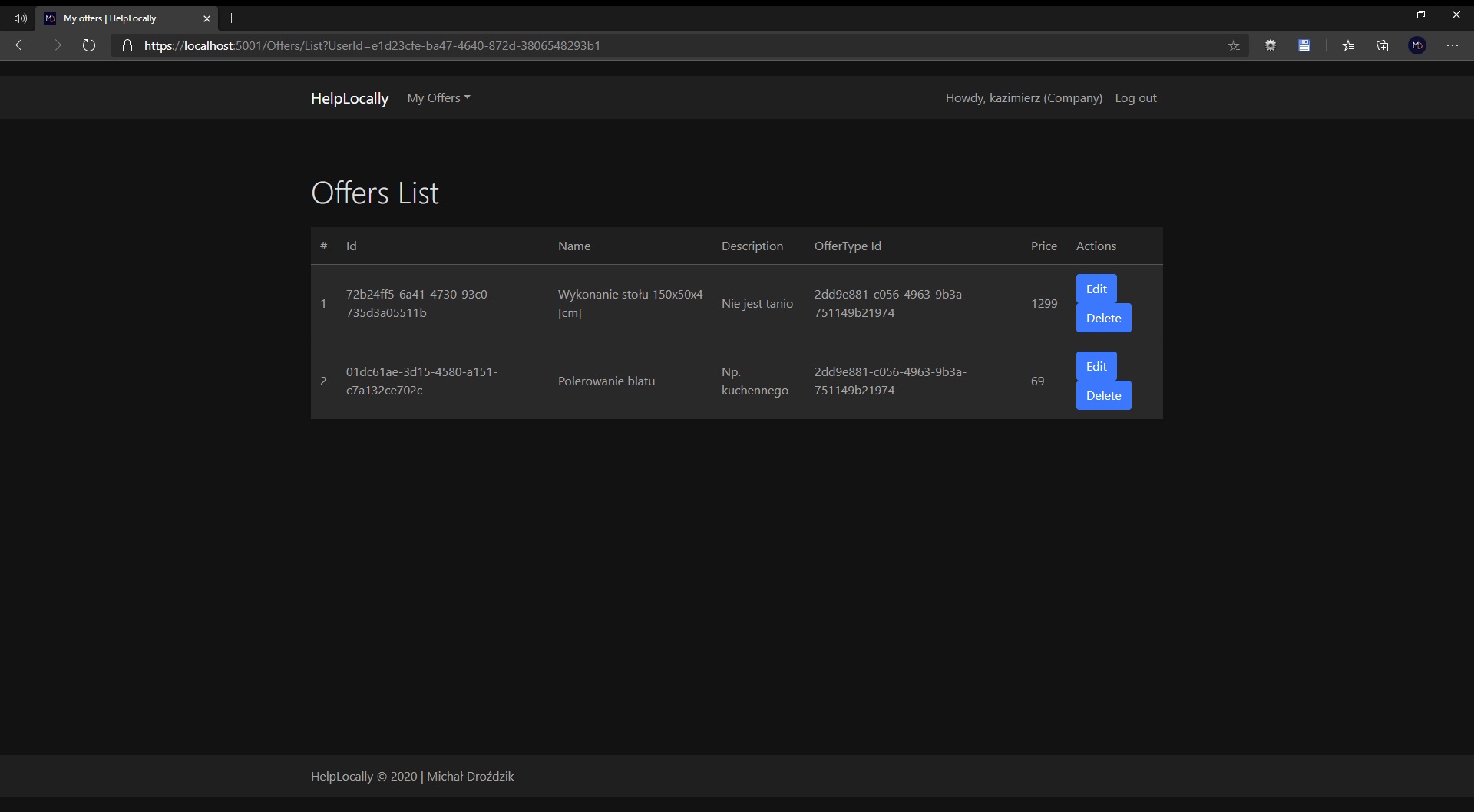Mute tab audio speaker icon
Image resolution: width=1474 pixels, height=812 pixels.
coord(21,18)
